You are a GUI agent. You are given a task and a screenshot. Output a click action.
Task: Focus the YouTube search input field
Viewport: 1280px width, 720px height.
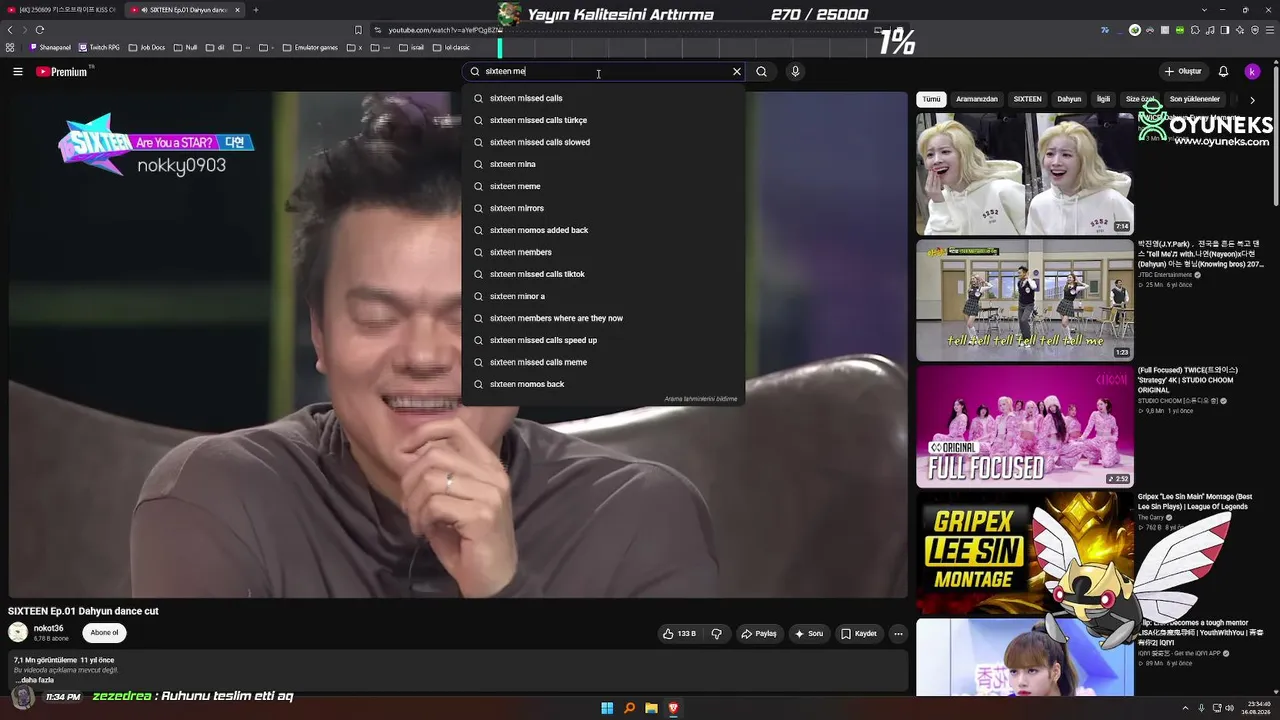[605, 72]
